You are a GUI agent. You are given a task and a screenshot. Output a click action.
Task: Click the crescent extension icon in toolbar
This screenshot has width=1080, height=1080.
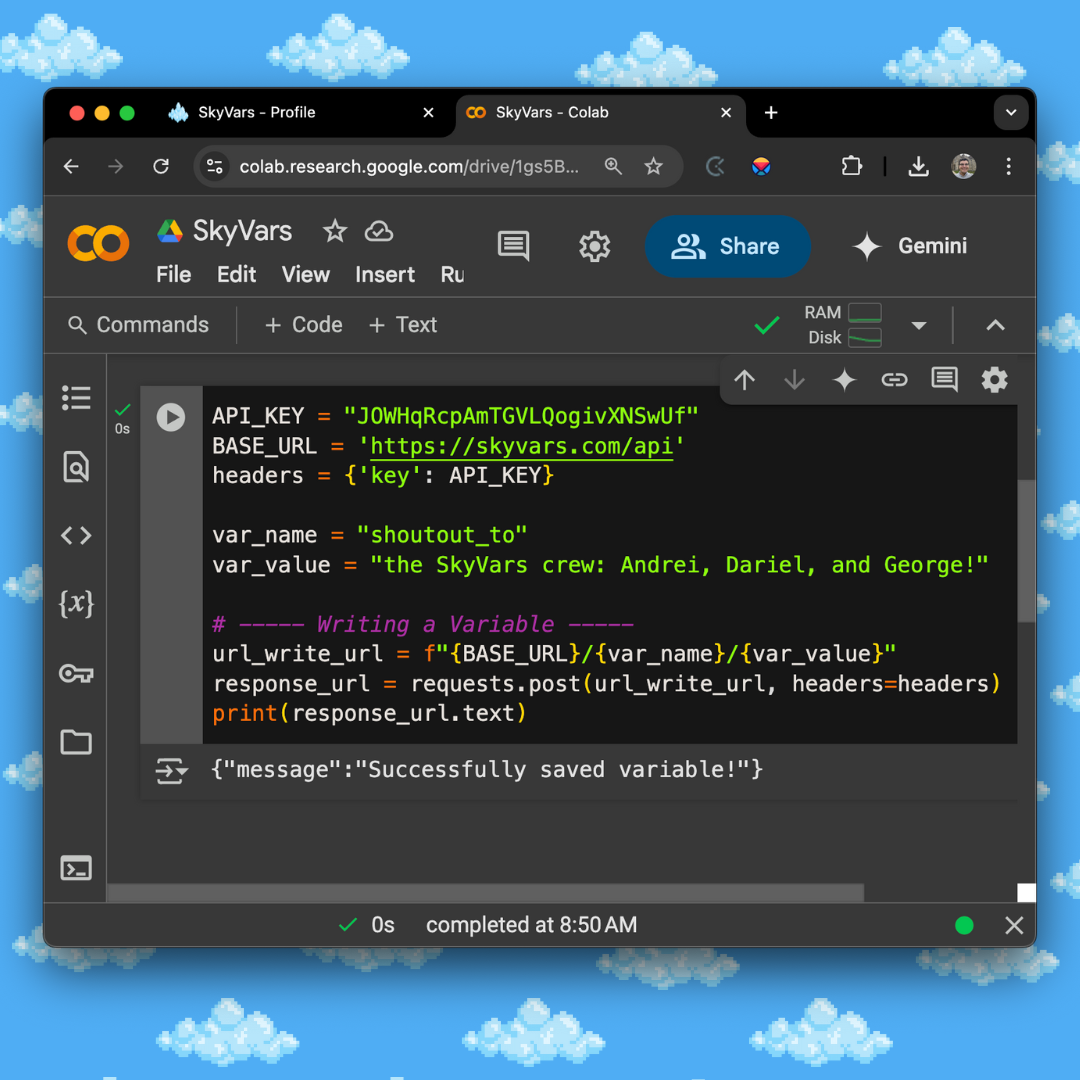point(716,166)
